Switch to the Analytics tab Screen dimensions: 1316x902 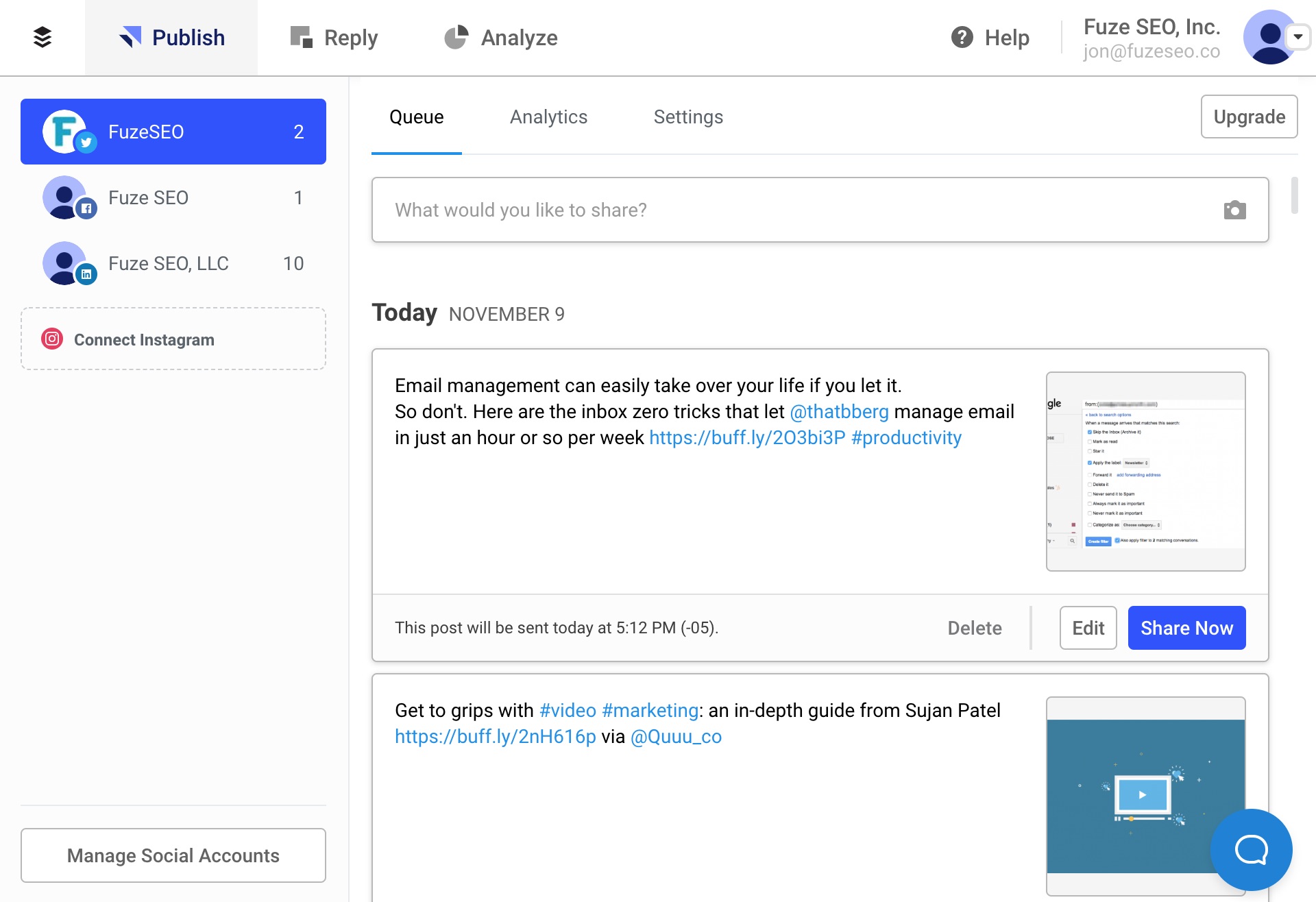[548, 117]
